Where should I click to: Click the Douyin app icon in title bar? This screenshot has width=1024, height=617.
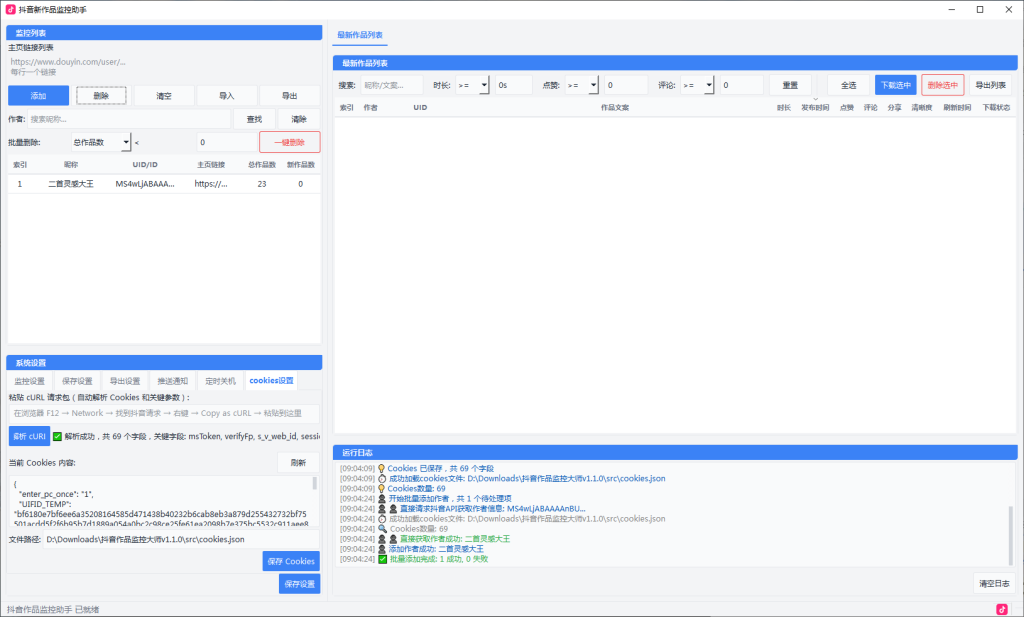[x=10, y=9]
